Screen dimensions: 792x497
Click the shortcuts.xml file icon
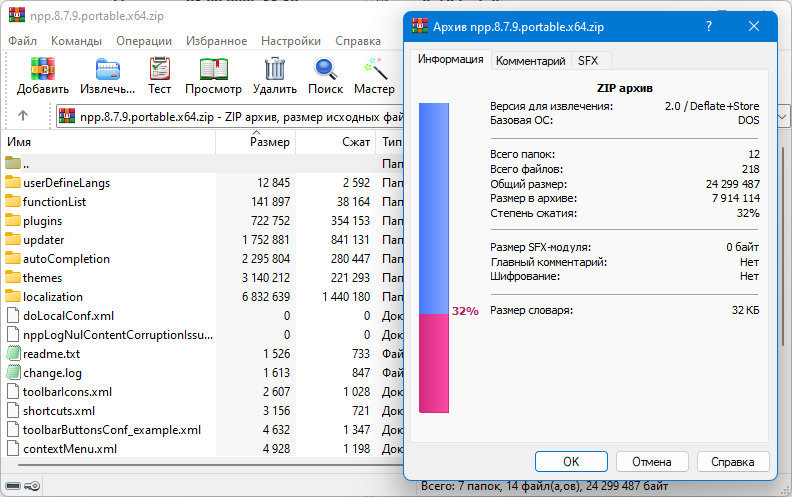click(x=13, y=411)
